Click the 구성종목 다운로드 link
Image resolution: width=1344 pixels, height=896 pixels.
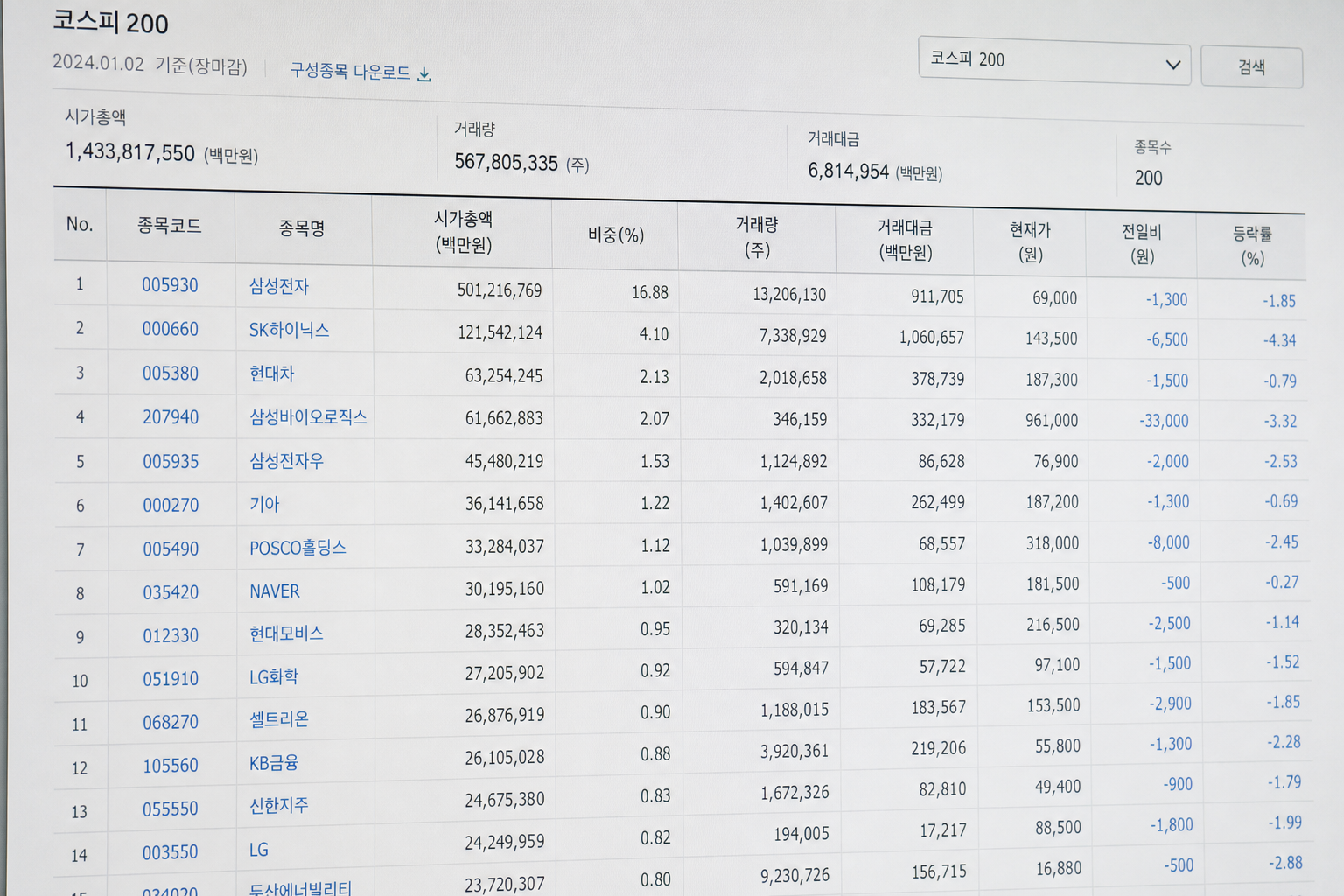(x=350, y=72)
